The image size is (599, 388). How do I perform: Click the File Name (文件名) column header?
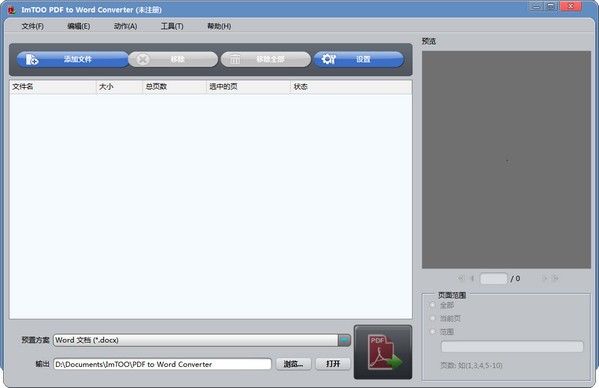click(53, 87)
